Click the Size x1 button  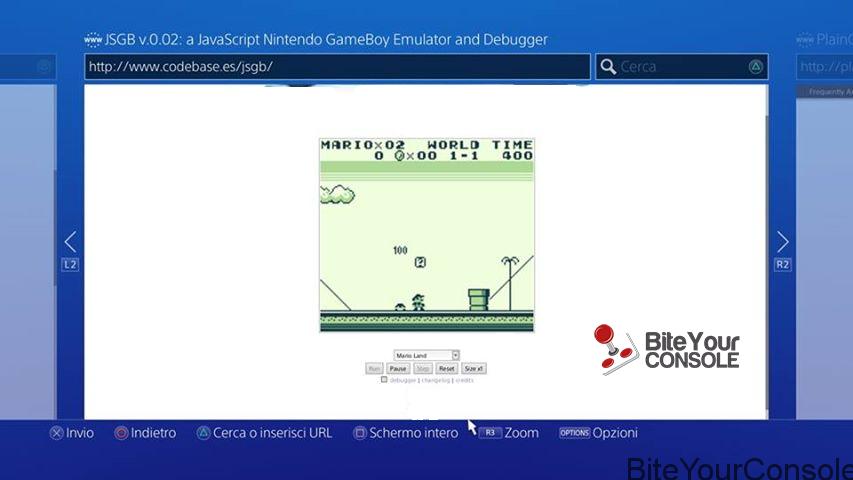[473, 368]
